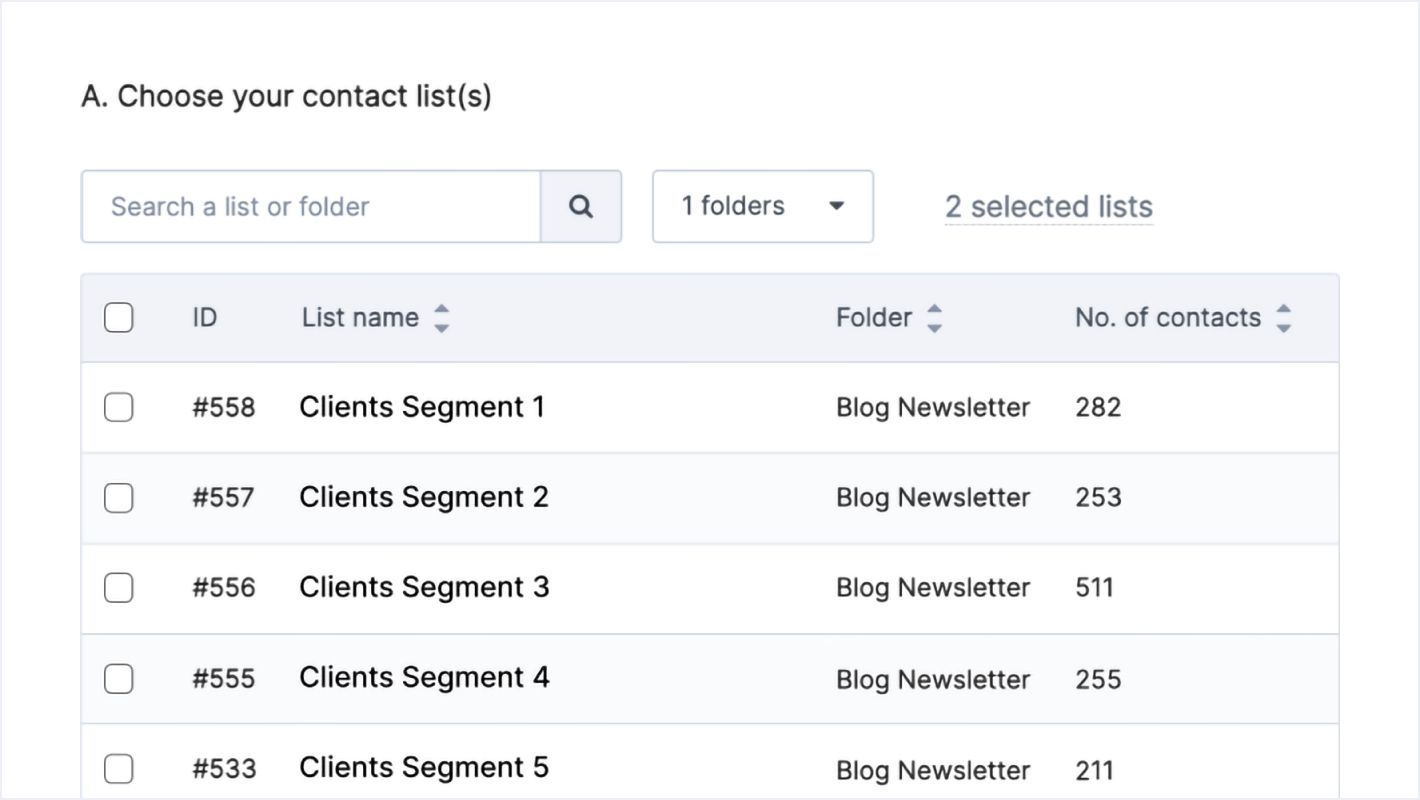Viewport: 1420px width, 800px height.
Task: Sort by Folder column arrows
Action: point(934,318)
